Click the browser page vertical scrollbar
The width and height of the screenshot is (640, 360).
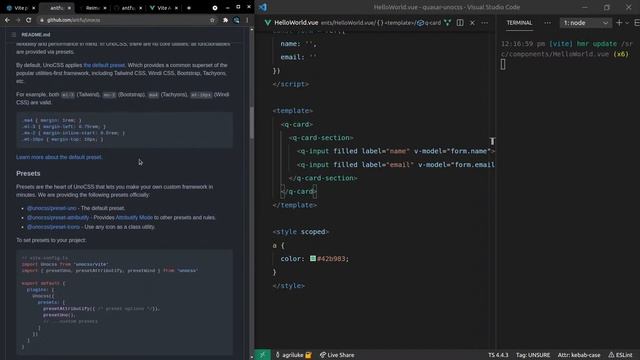pos(251,122)
